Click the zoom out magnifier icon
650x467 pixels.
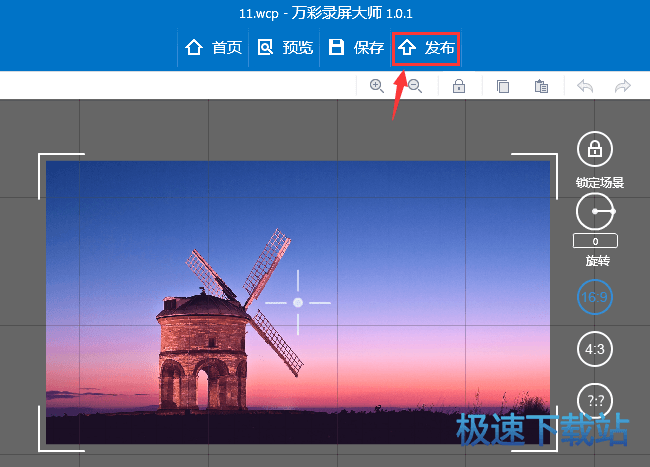[x=414, y=86]
